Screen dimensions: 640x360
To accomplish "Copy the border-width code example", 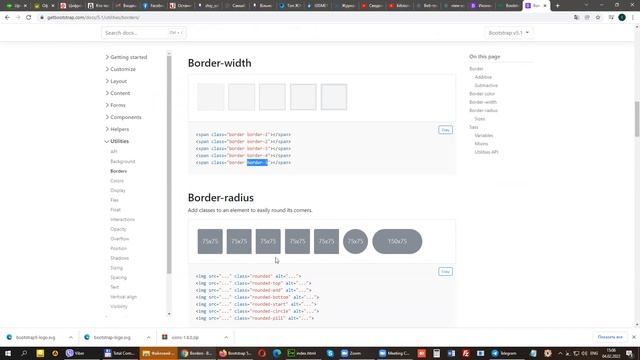I will tap(445, 130).
